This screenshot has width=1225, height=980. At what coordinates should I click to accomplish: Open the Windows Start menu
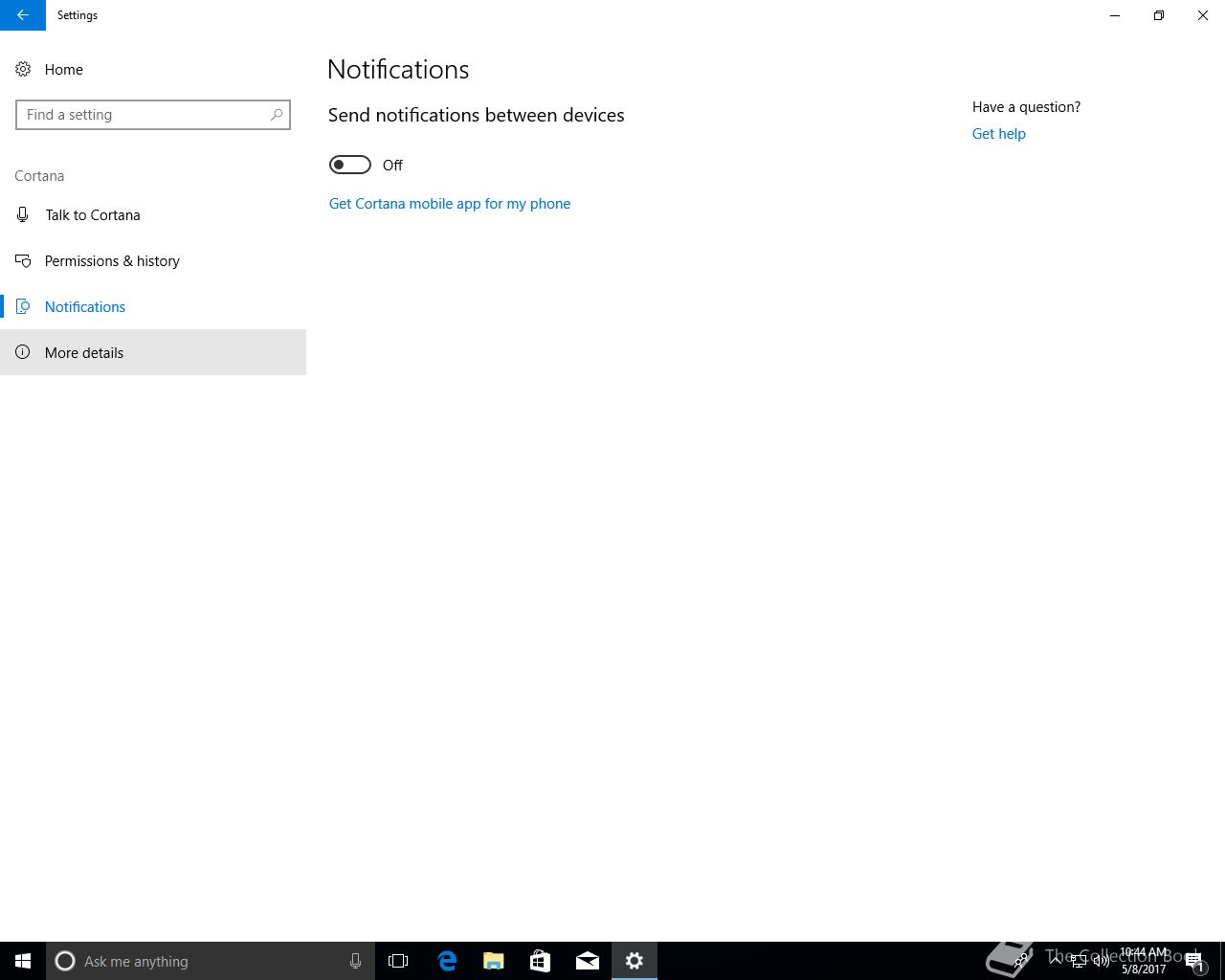(23, 961)
